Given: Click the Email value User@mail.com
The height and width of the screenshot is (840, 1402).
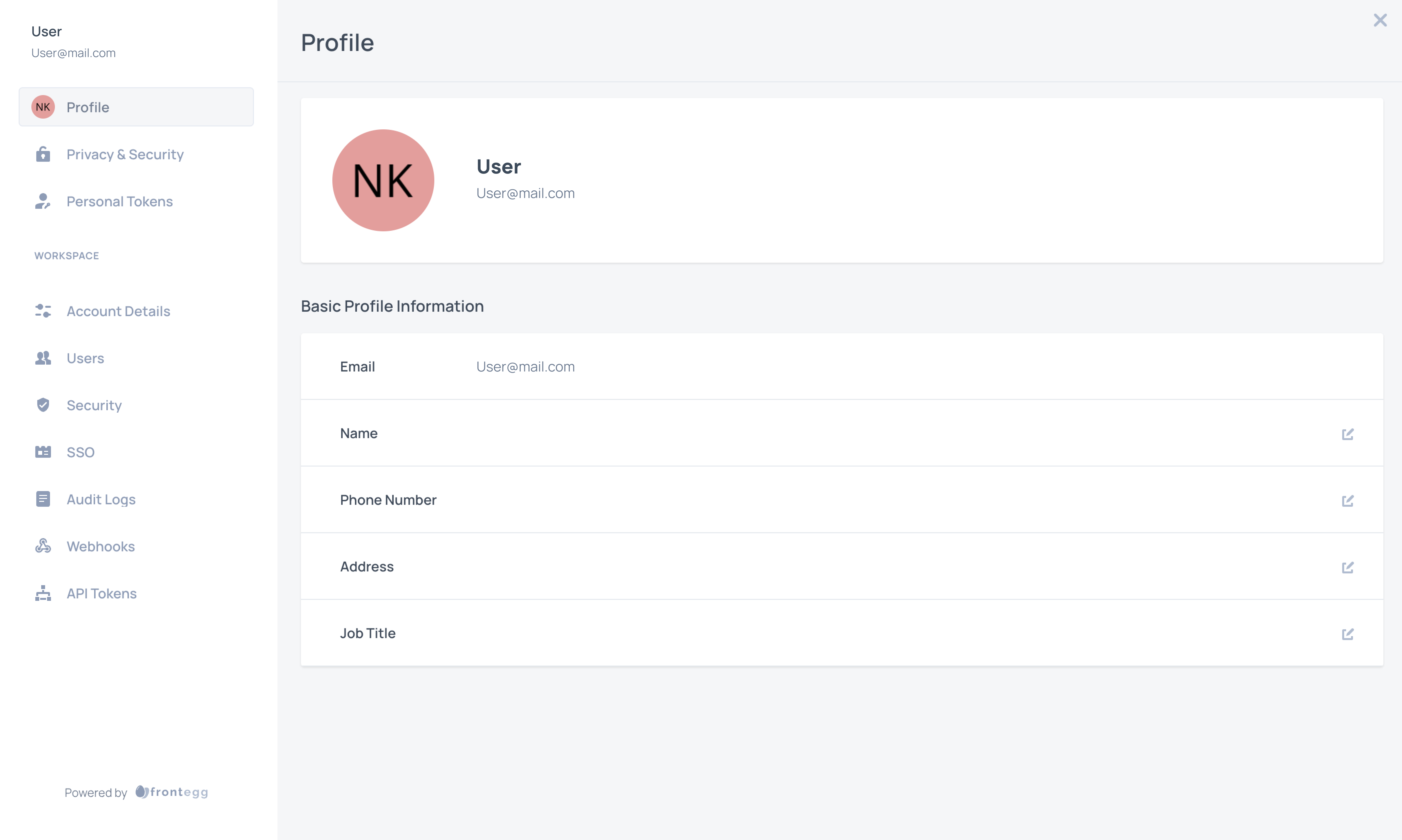Looking at the screenshot, I should (525, 367).
